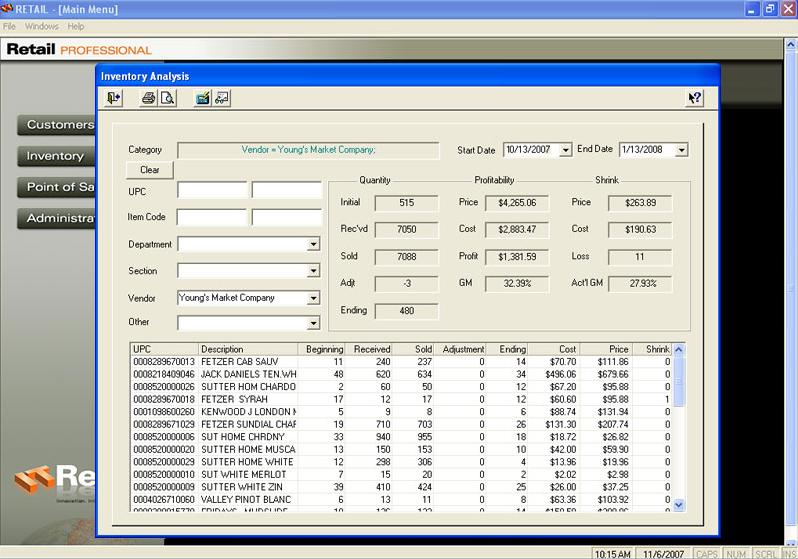Click the RETAIL app icon in title bar
Screen dimensions: 798x559
[x=7, y=9]
